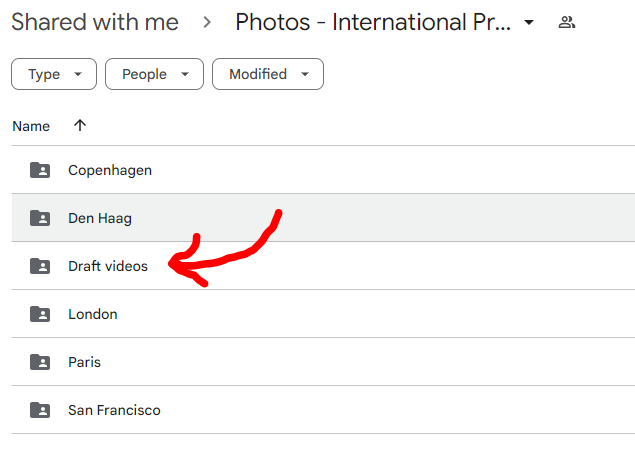Expand the folder title dropdown arrow
This screenshot has height=451, width=635.
click(x=529, y=22)
